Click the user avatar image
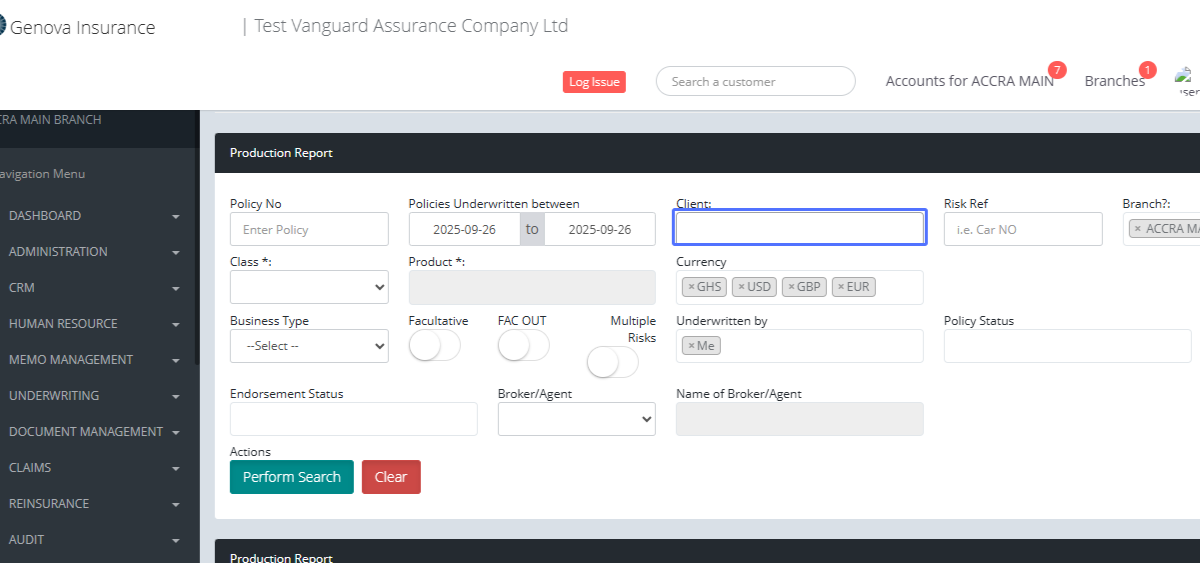This screenshot has height=563, width=1200. point(1187,80)
